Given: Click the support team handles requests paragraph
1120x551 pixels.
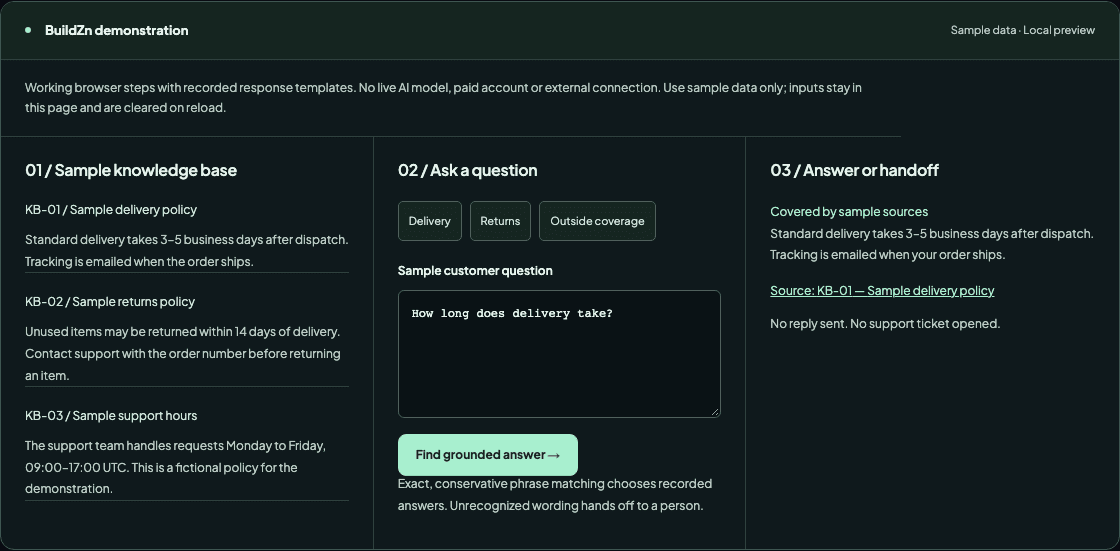Looking at the screenshot, I should pos(176,467).
